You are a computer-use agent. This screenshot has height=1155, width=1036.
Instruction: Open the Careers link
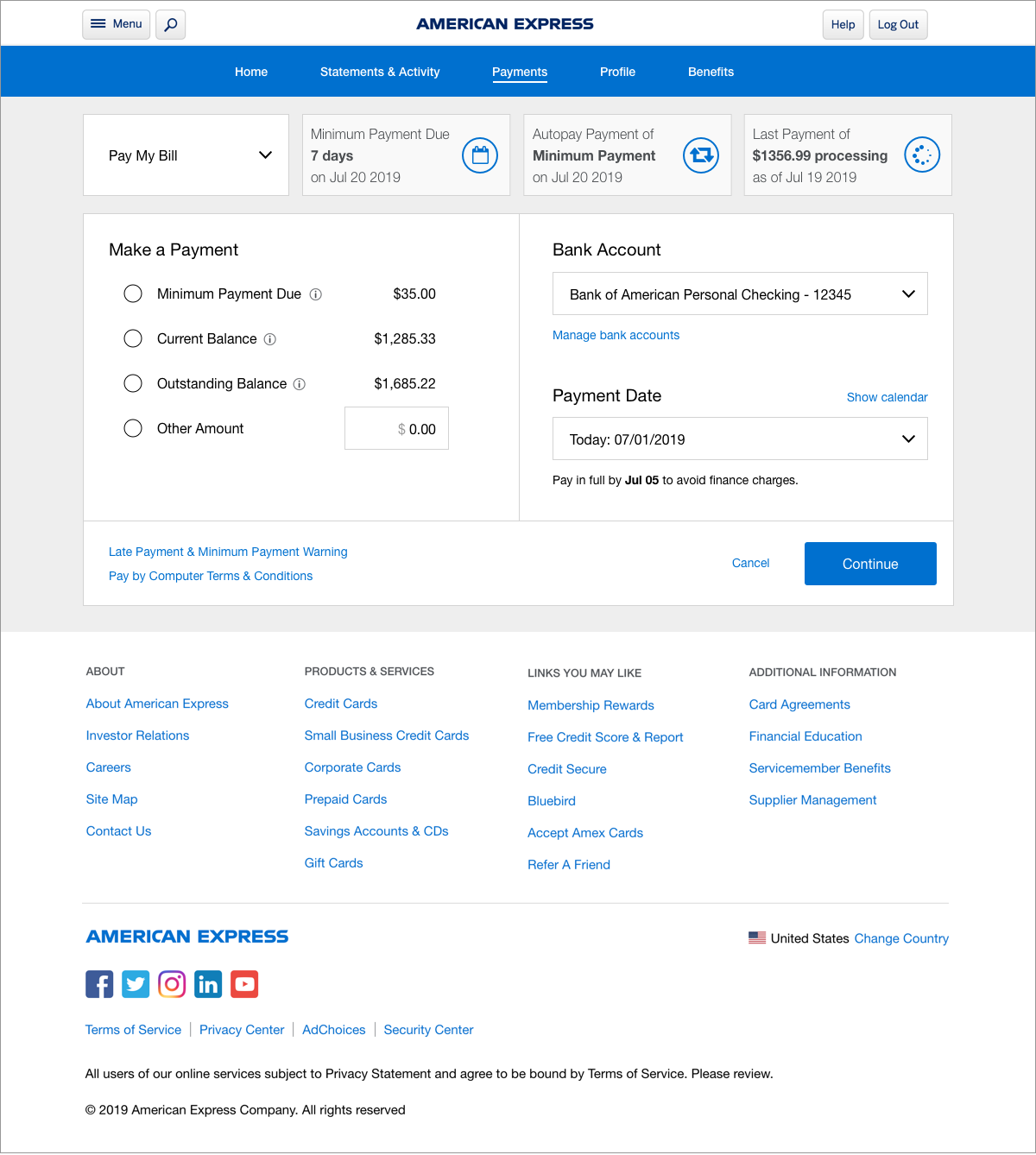(x=109, y=767)
